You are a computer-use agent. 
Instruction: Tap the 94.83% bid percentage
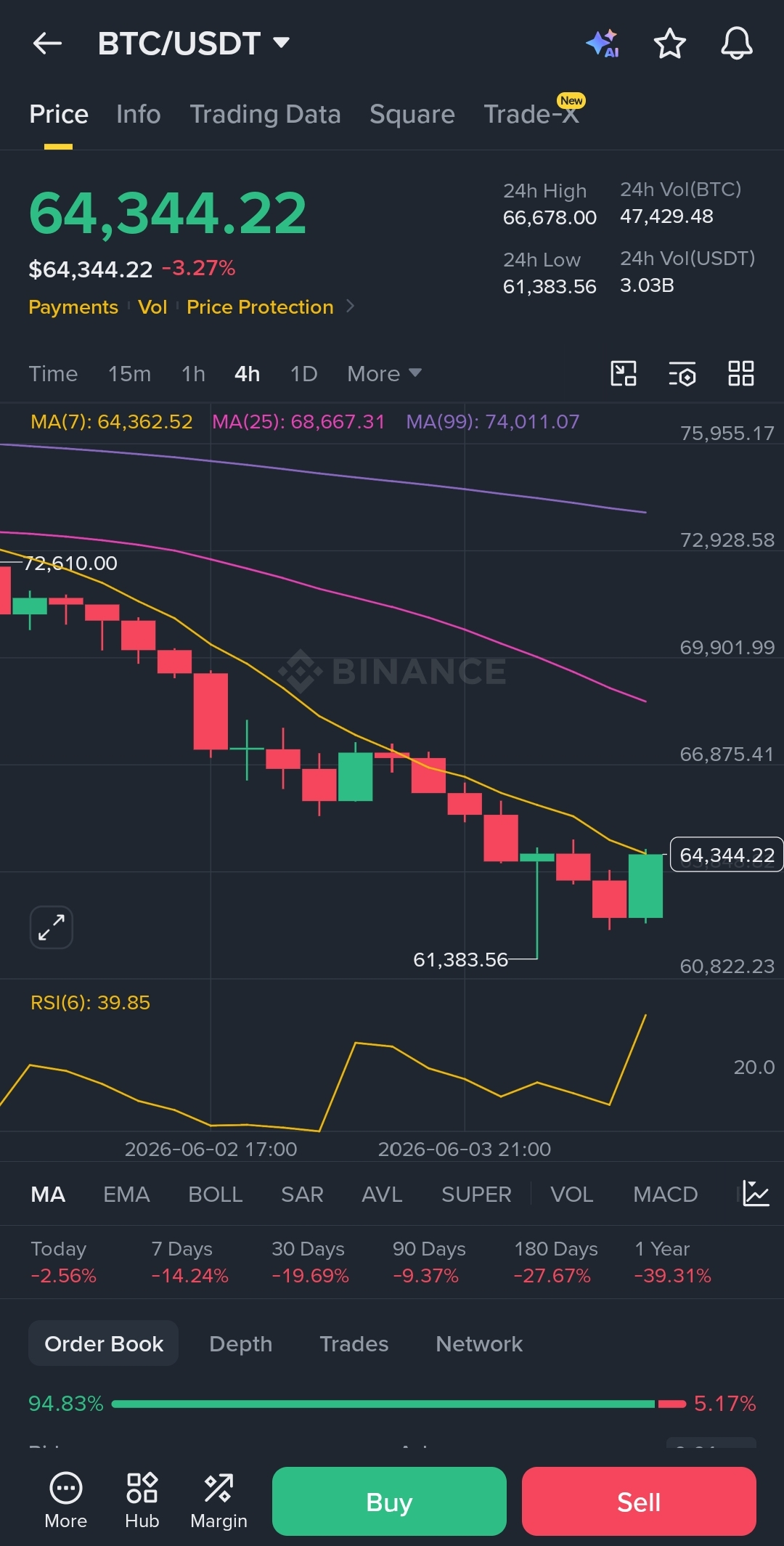[x=66, y=1403]
